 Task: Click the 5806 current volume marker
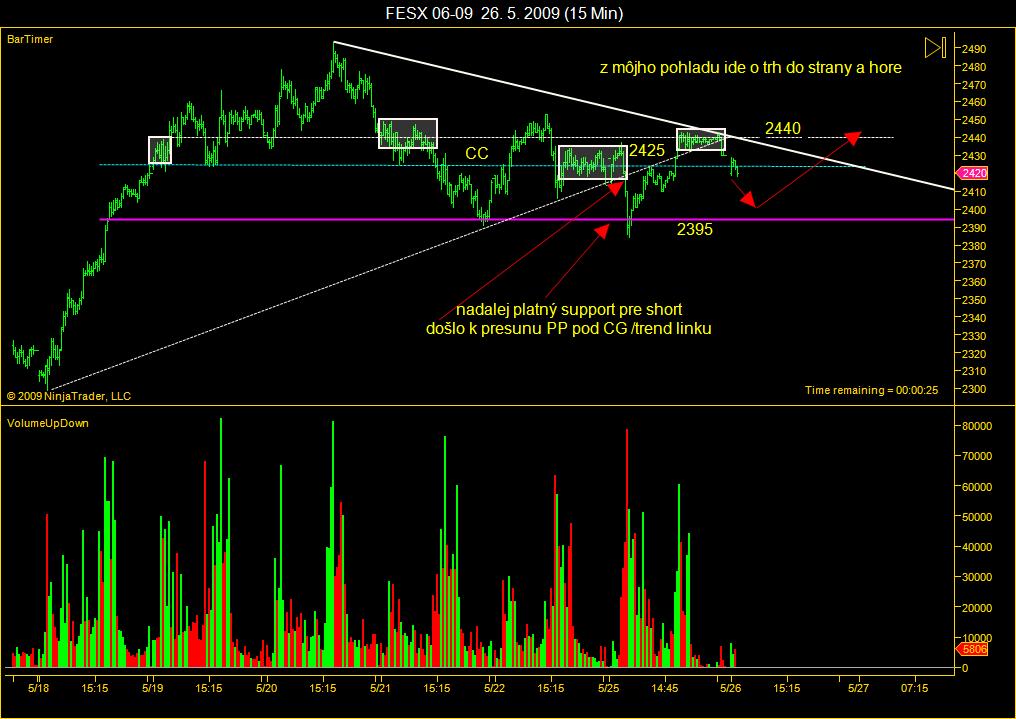click(x=972, y=648)
